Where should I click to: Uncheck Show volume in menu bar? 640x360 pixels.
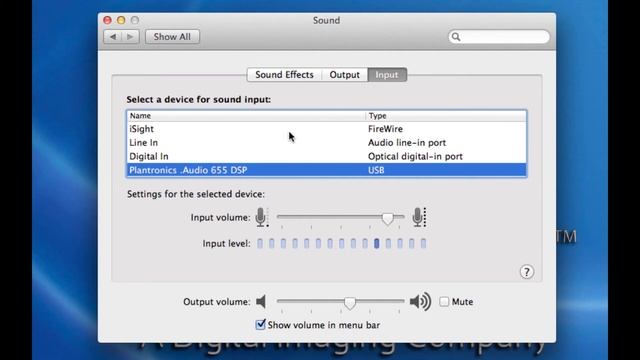pyautogui.click(x=260, y=325)
